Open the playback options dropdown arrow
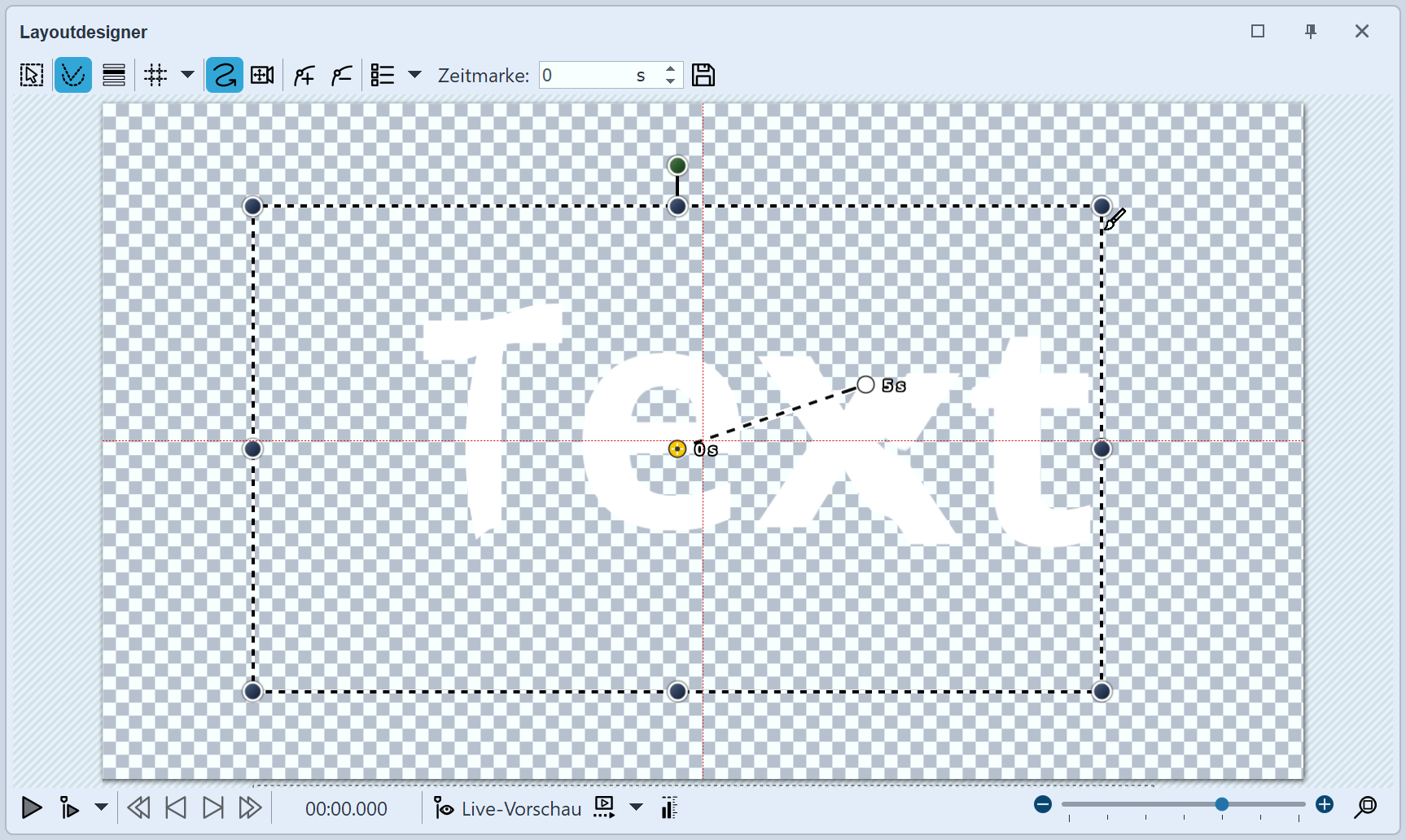 [x=101, y=807]
